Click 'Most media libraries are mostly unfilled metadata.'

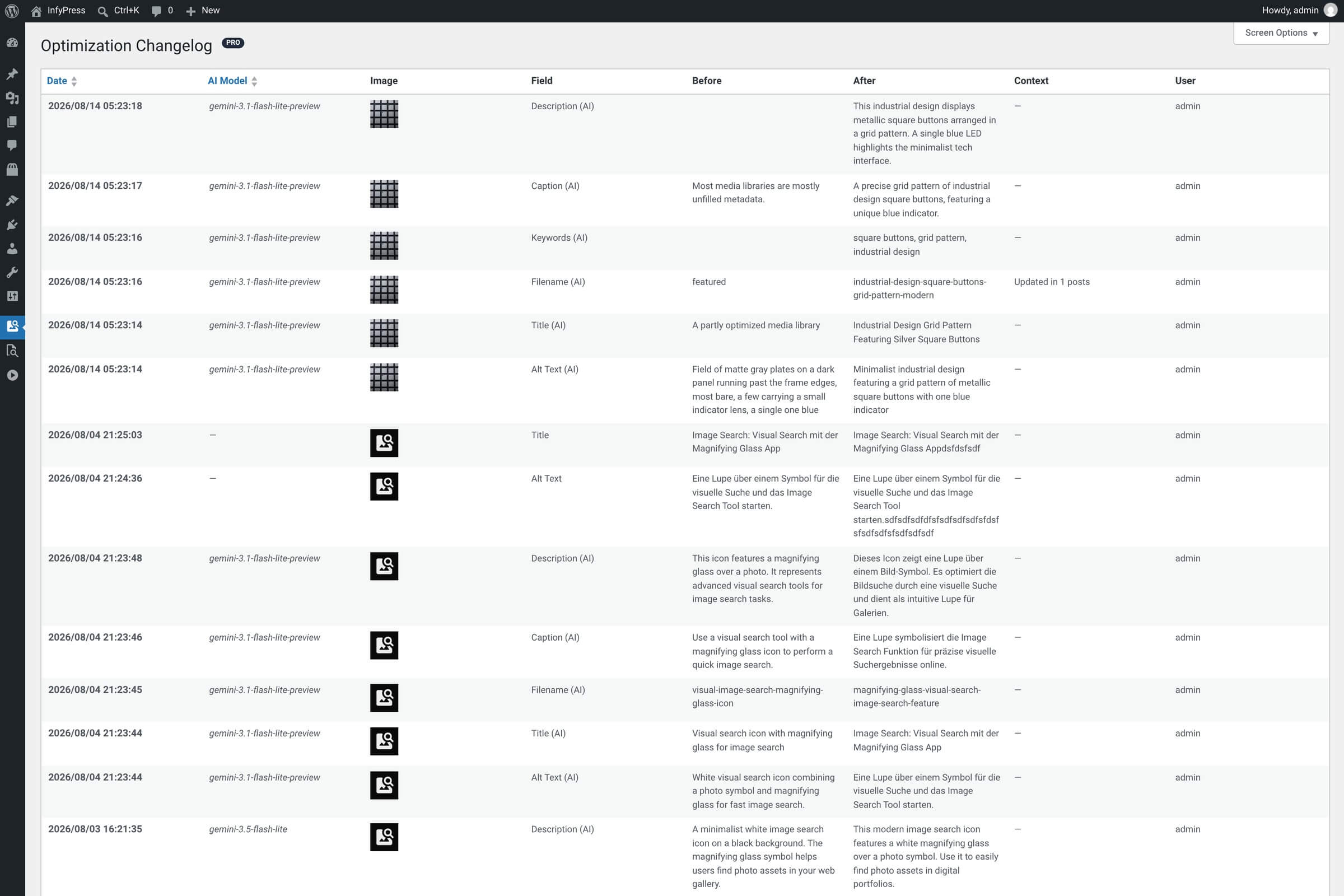point(755,193)
